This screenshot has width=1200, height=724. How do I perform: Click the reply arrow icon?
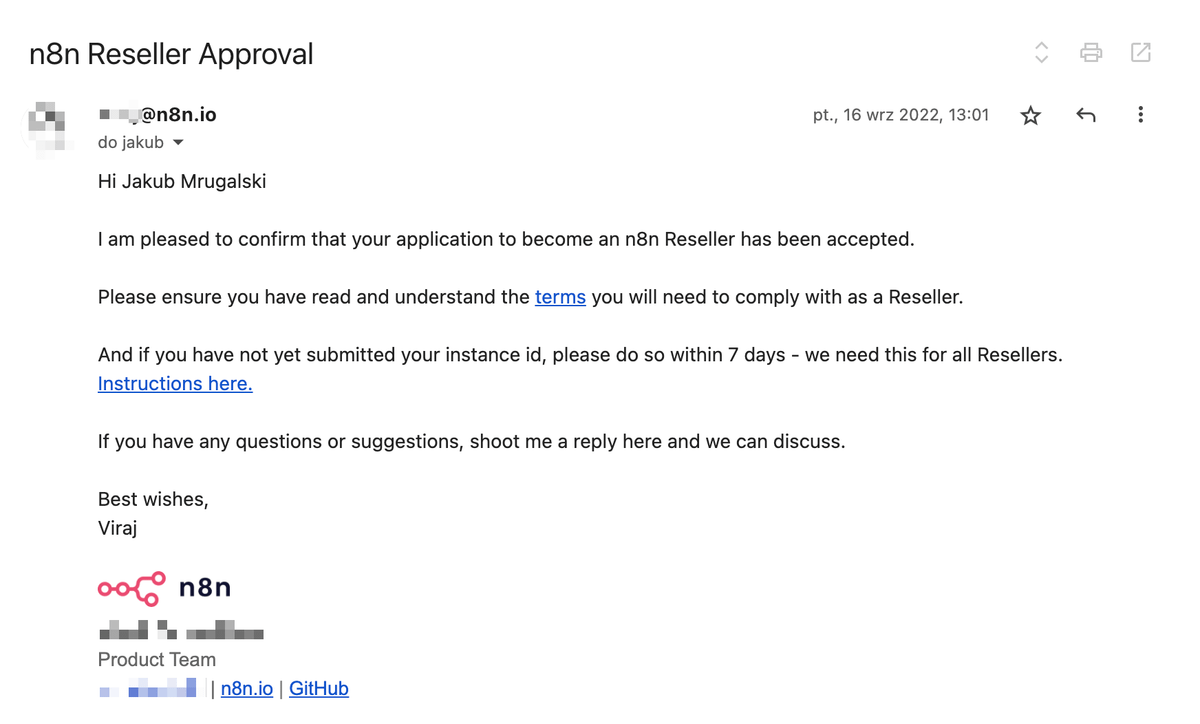(1086, 115)
